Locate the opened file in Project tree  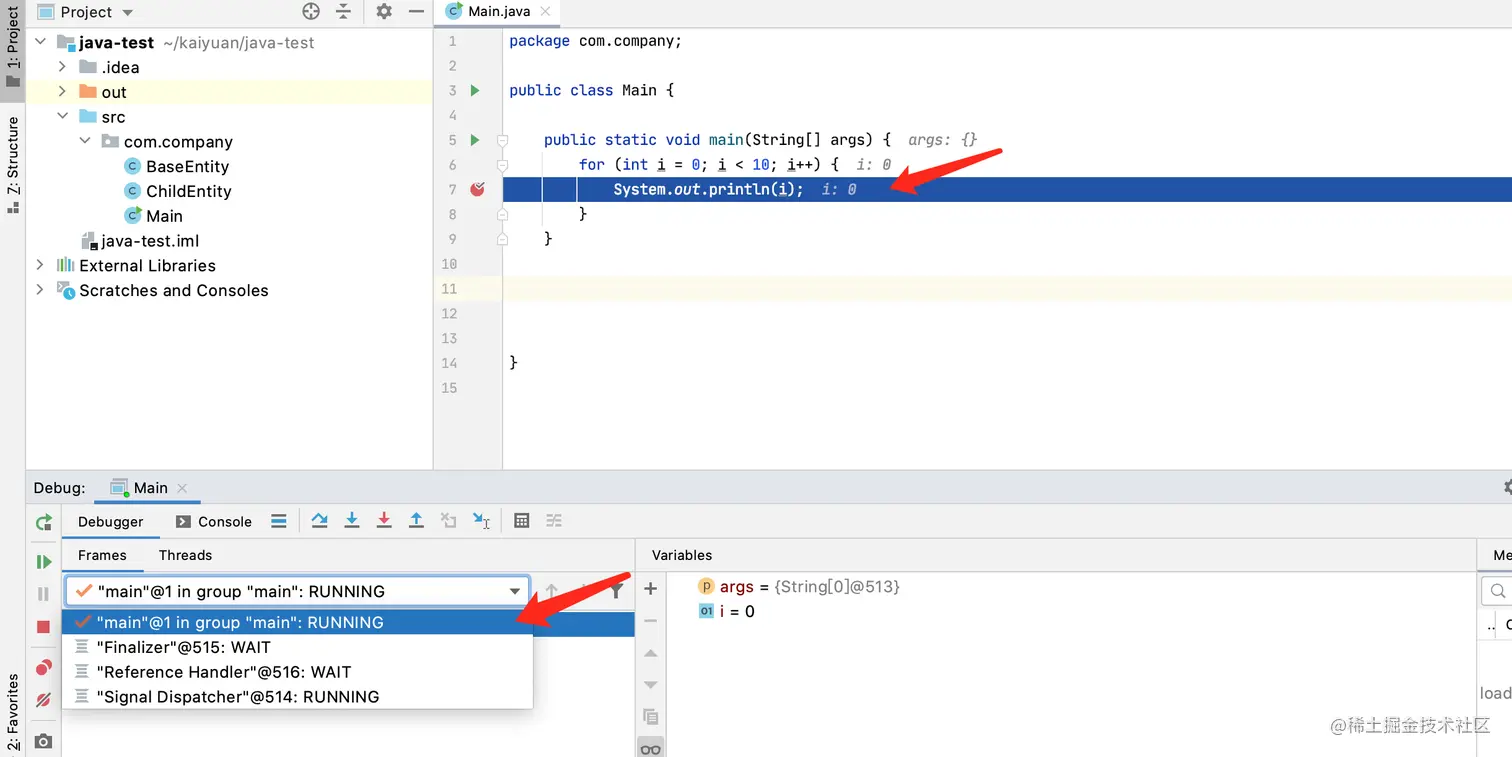pyautogui.click(x=311, y=12)
